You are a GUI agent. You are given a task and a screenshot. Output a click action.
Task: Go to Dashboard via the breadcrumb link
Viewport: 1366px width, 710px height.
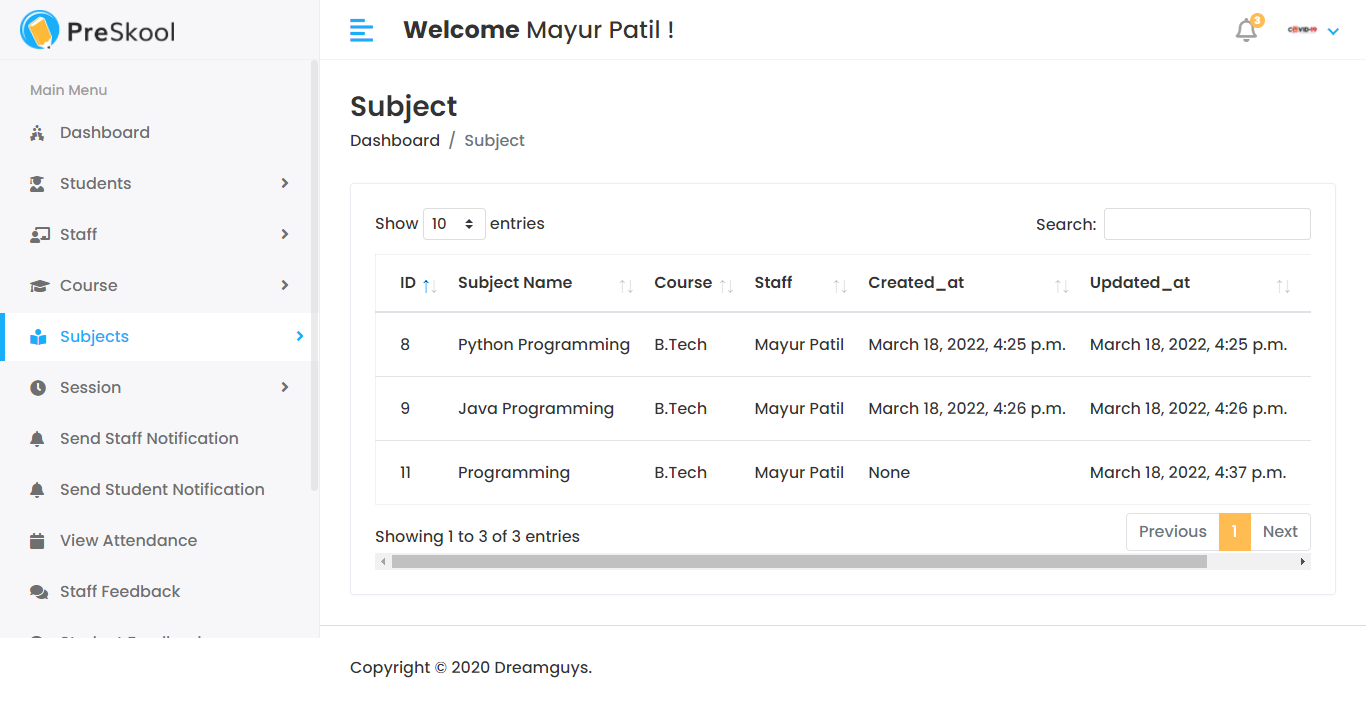tap(394, 140)
